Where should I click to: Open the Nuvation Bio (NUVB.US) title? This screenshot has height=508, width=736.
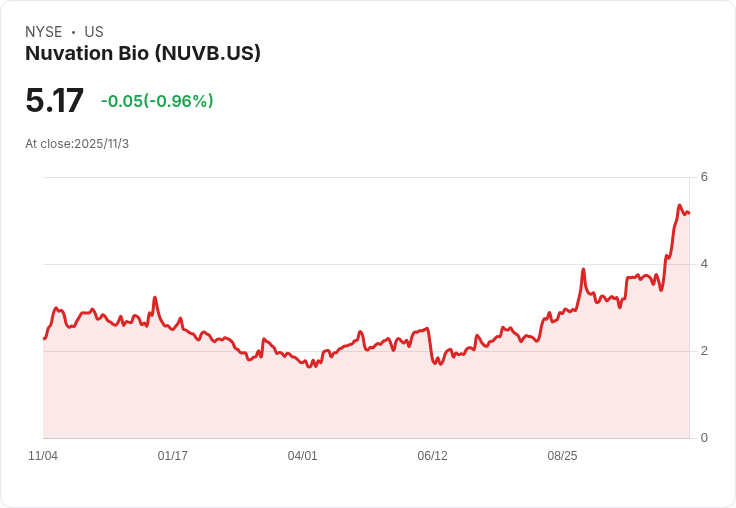click(143, 54)
